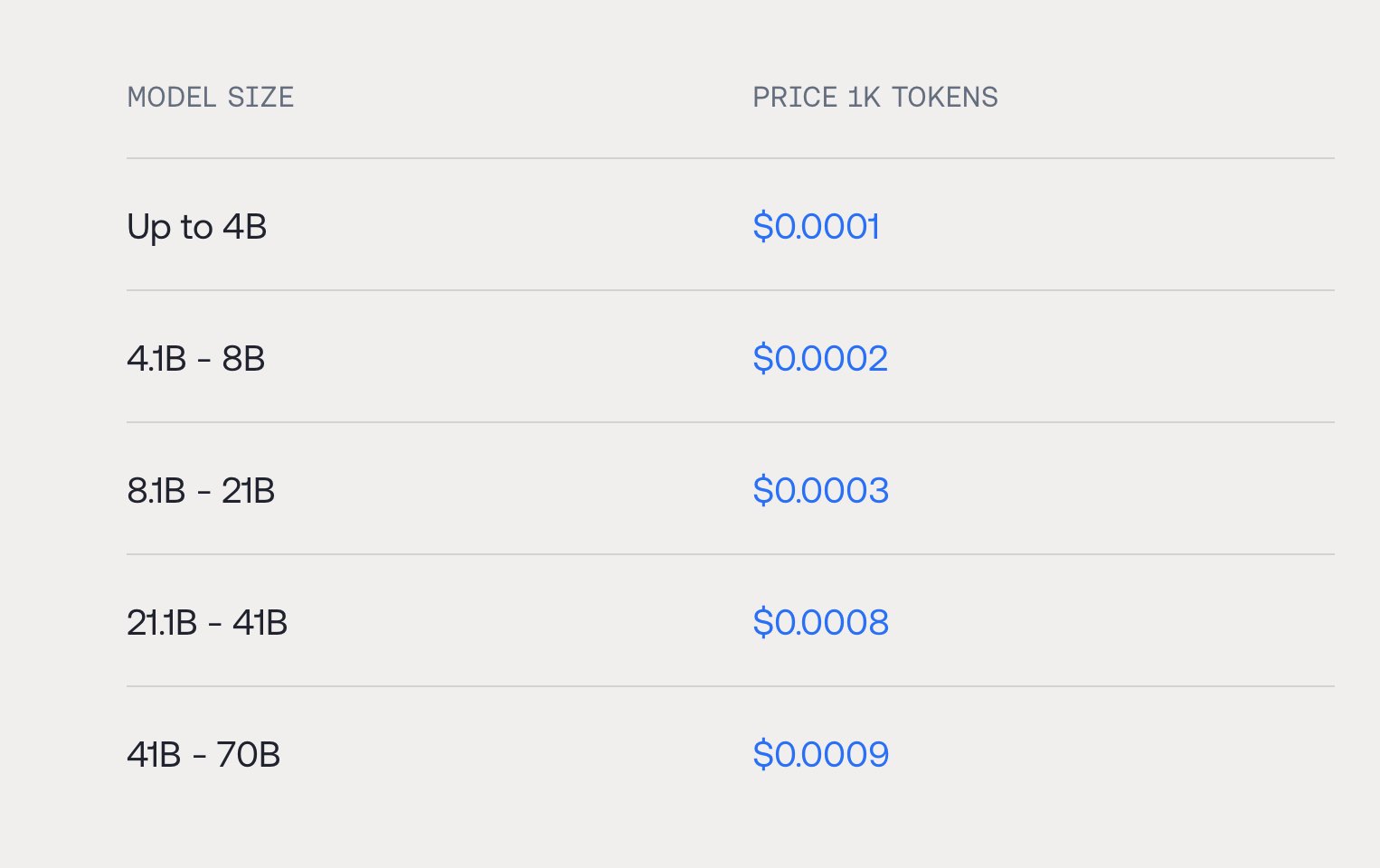Click the divider line under the header row
Screen dimensions: 1380x868
click(x=731, y=158)
